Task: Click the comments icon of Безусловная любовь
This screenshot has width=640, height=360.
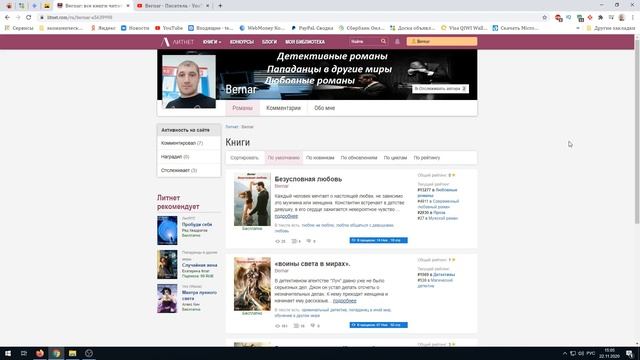Action: [x=309, y=241]
